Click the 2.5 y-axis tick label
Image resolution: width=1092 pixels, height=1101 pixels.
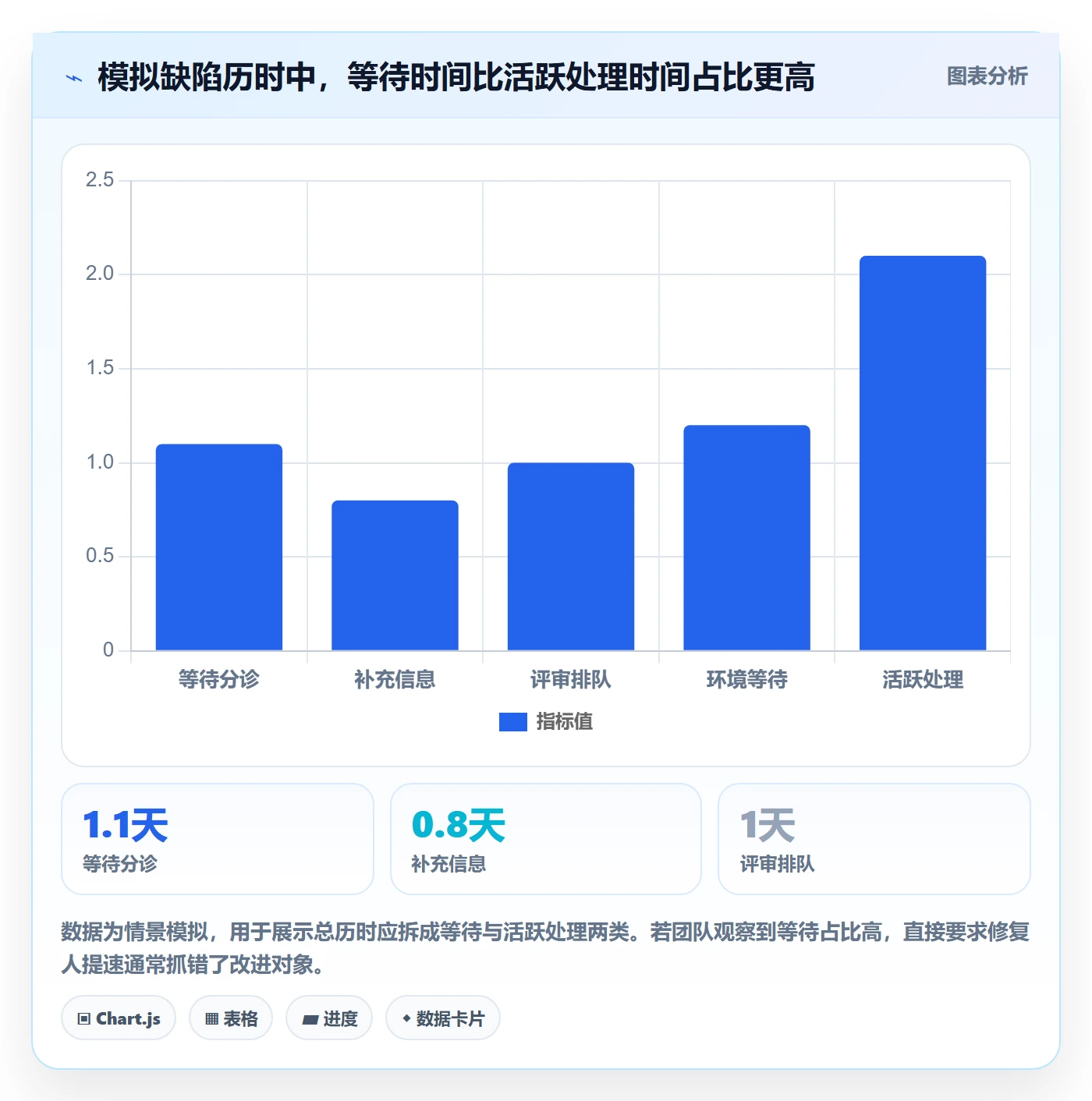[x=100, y=180]
